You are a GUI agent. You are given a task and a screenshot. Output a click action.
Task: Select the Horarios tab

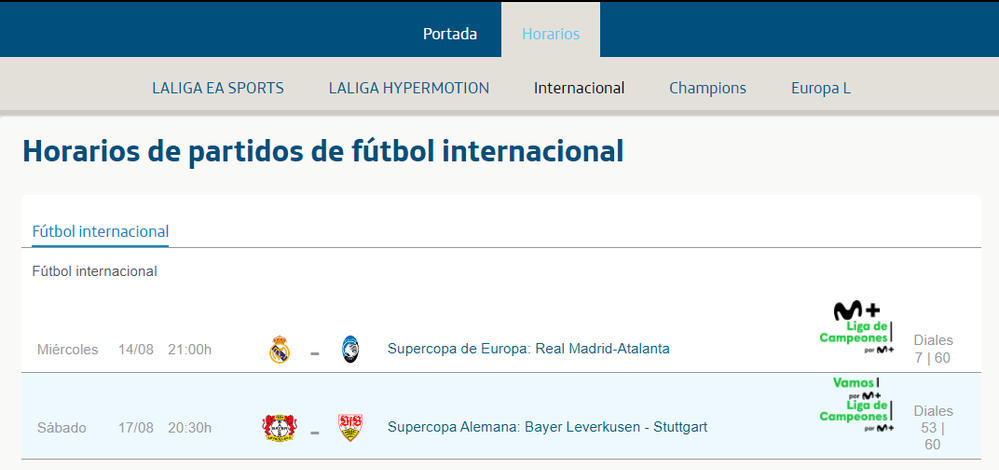coord(550,34)
